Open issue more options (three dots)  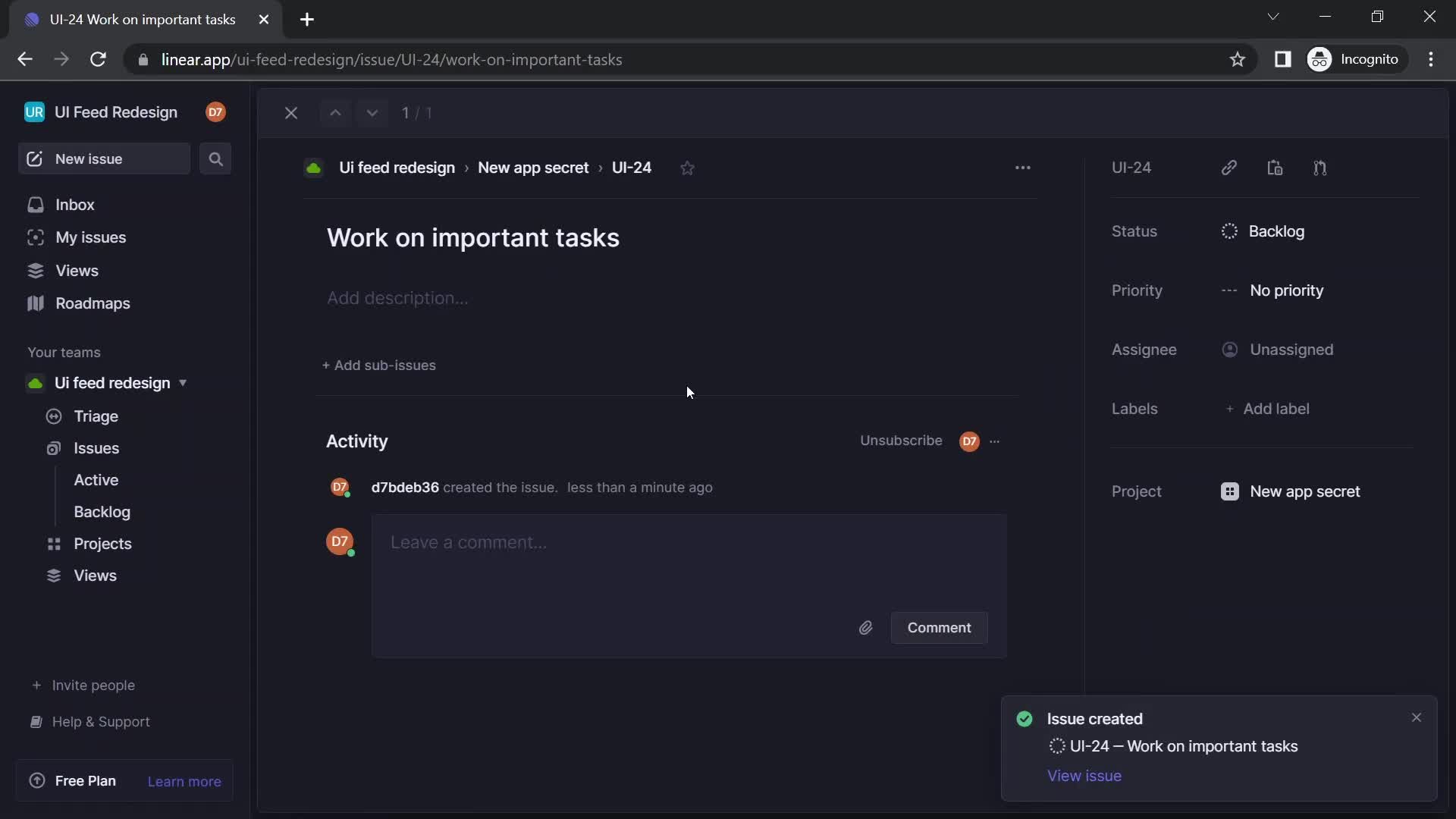1023,168
